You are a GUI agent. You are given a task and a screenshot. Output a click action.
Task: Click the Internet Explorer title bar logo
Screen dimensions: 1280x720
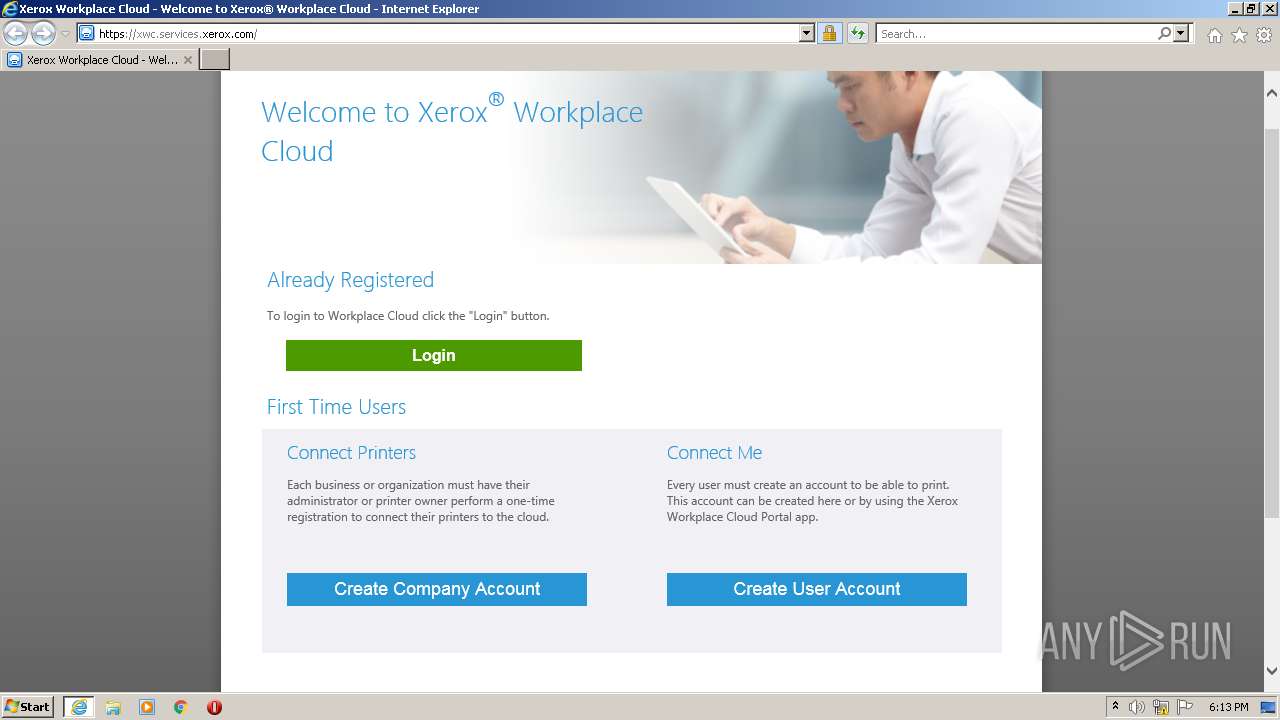[10, 9]
